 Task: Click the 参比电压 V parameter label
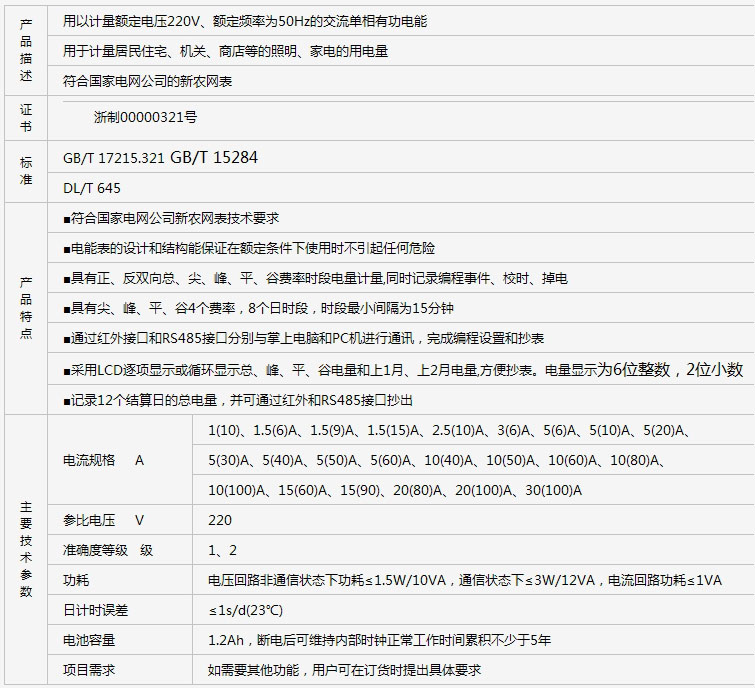[x=103, y=520]
